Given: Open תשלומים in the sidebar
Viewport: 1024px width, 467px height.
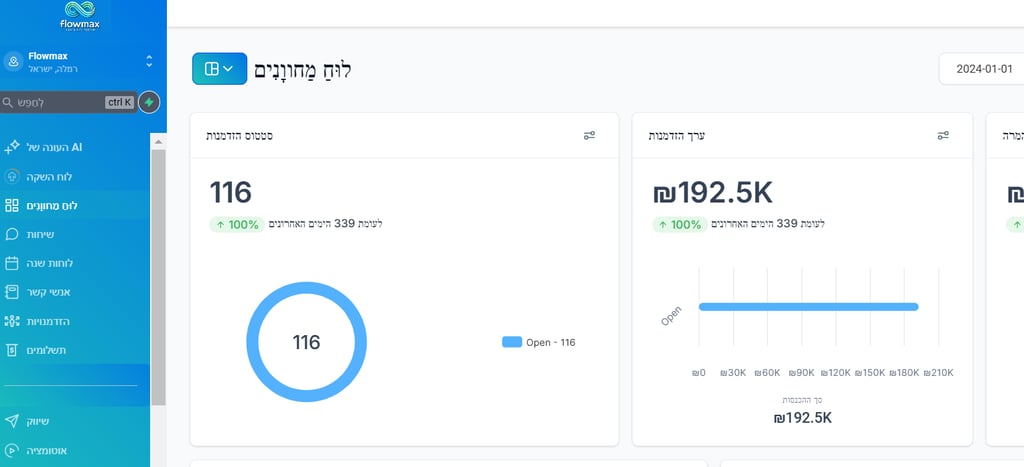Looking at the screenshot, I should [46, 350].
